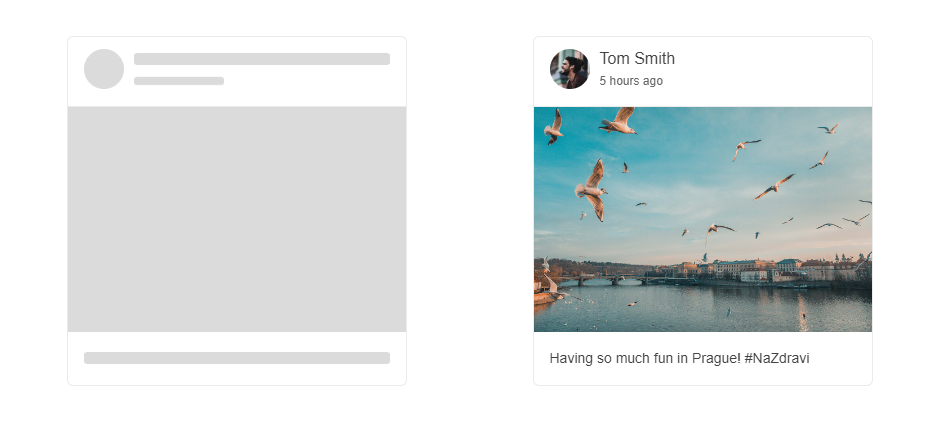930x426 pixels.
Task: Click the short grey timestamp placeholder bar
Action: (179, 81)
